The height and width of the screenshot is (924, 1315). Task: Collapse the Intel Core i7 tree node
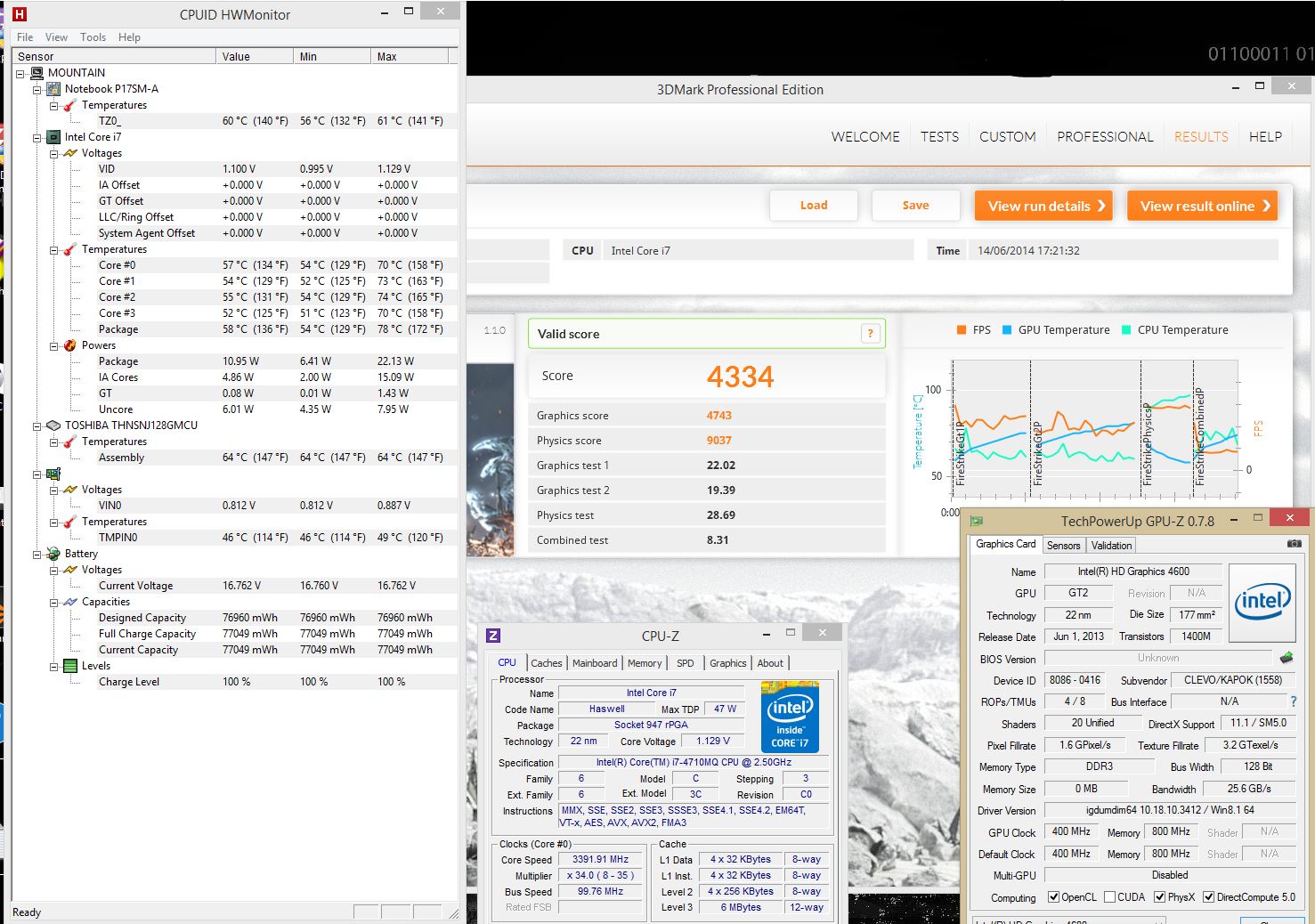pyautogui.click(x=37, y=137)
